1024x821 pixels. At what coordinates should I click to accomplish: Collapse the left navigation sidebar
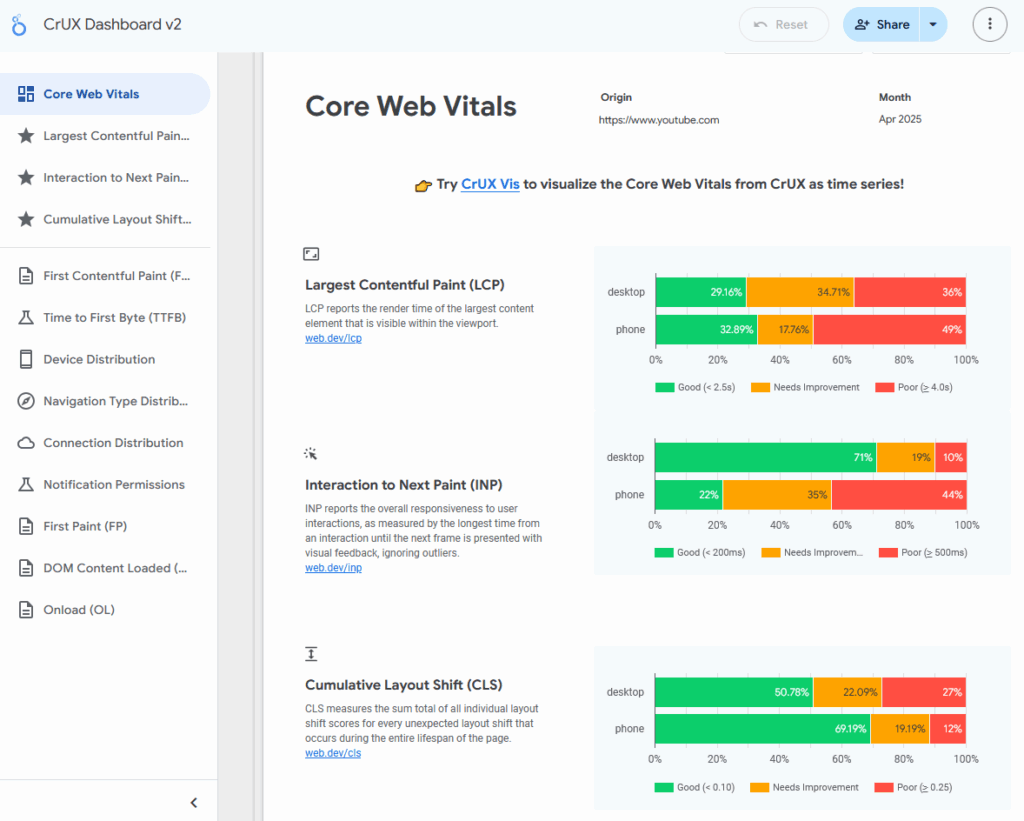(194, 802)
